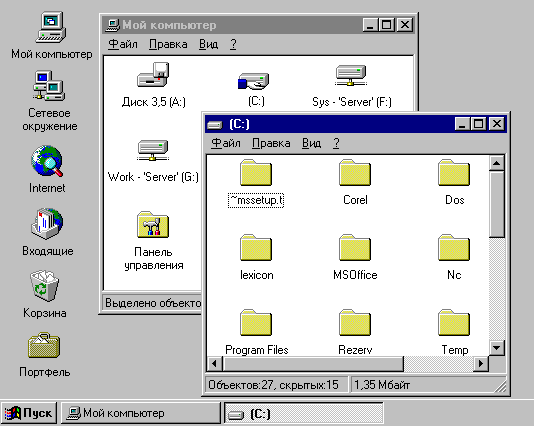Select the Портфель briefcase desktop icon
This screenshot has width=535, height=427.
pyautogui.click(x=44, y=345)
